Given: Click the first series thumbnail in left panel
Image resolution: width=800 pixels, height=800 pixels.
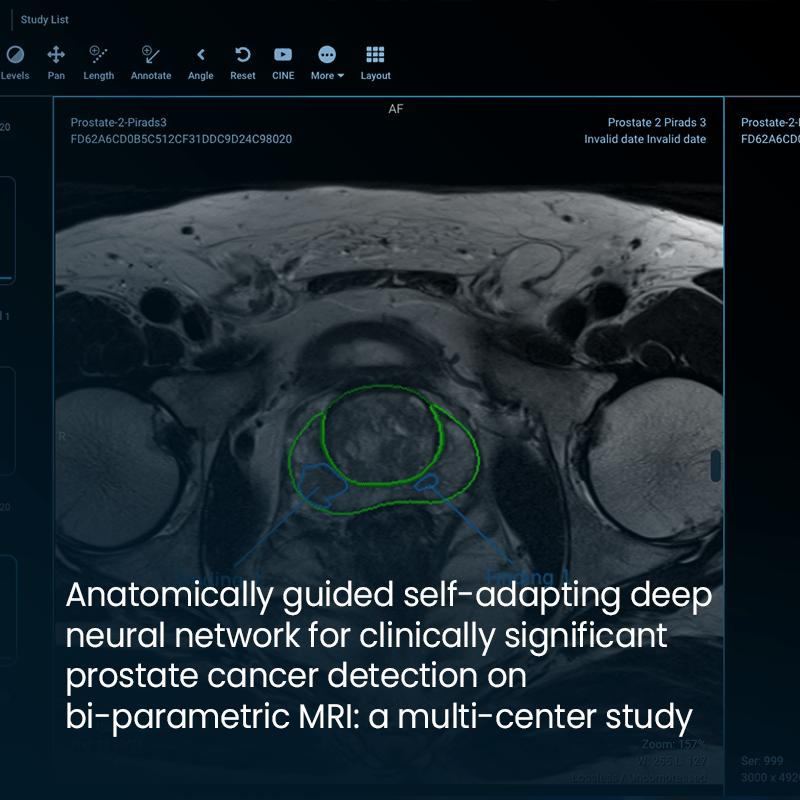Looking at the screenshot, I should (8, 230).
